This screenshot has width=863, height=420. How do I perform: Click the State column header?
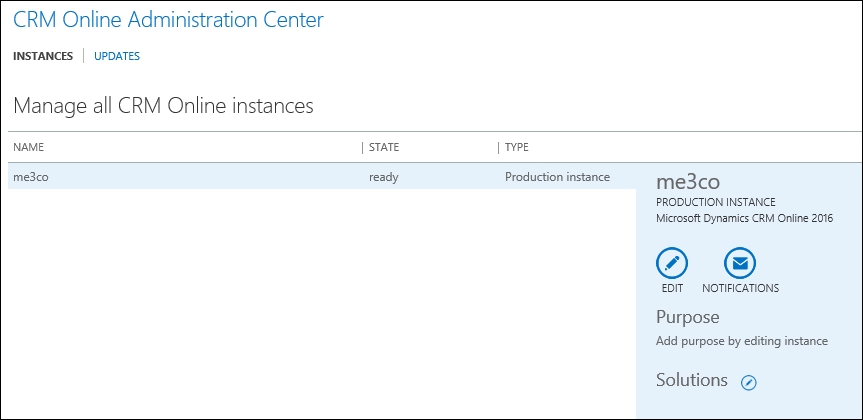point(384,148)
